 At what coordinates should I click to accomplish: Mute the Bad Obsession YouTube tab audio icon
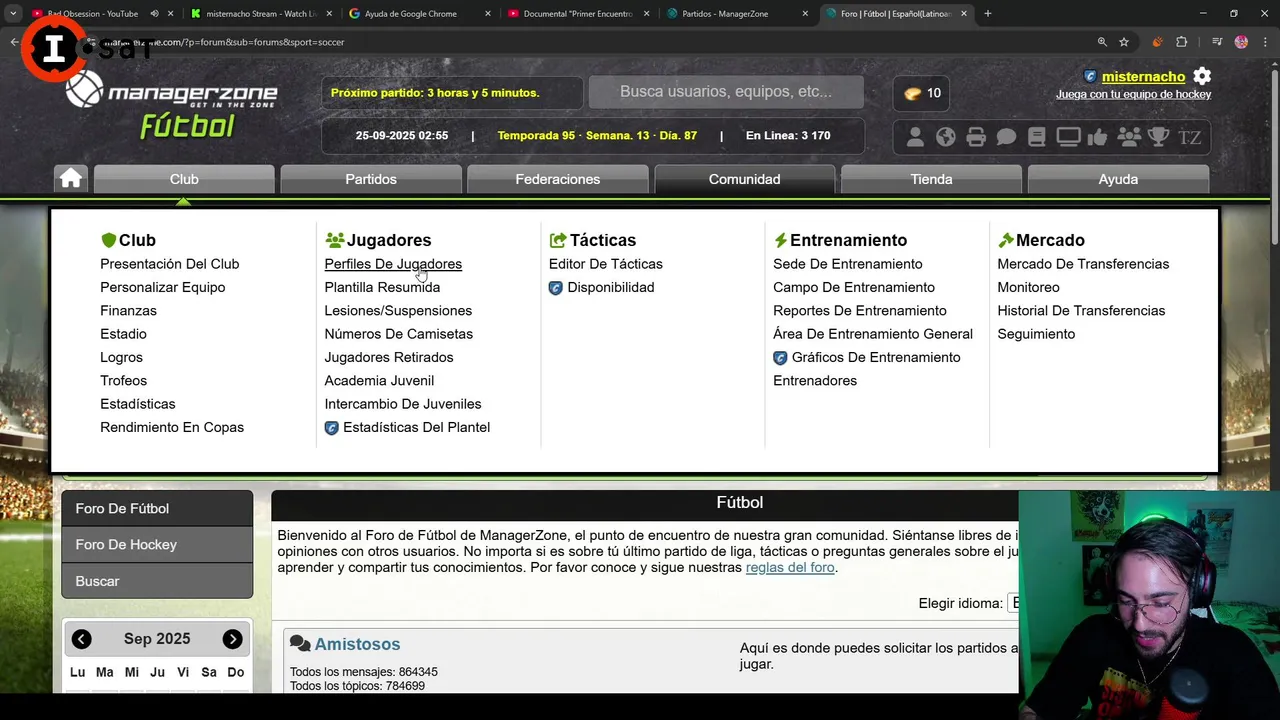pos(154,14)
